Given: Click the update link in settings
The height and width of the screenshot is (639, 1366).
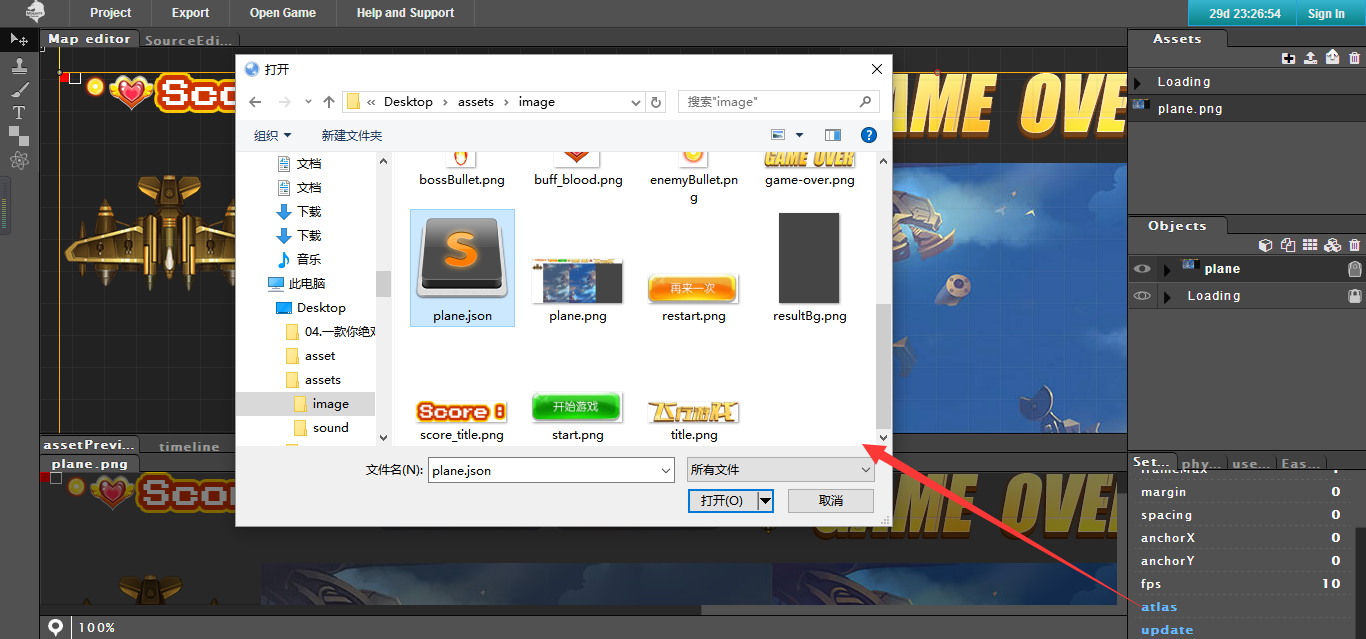Looking at the screenshot, I should point(1167,630).
